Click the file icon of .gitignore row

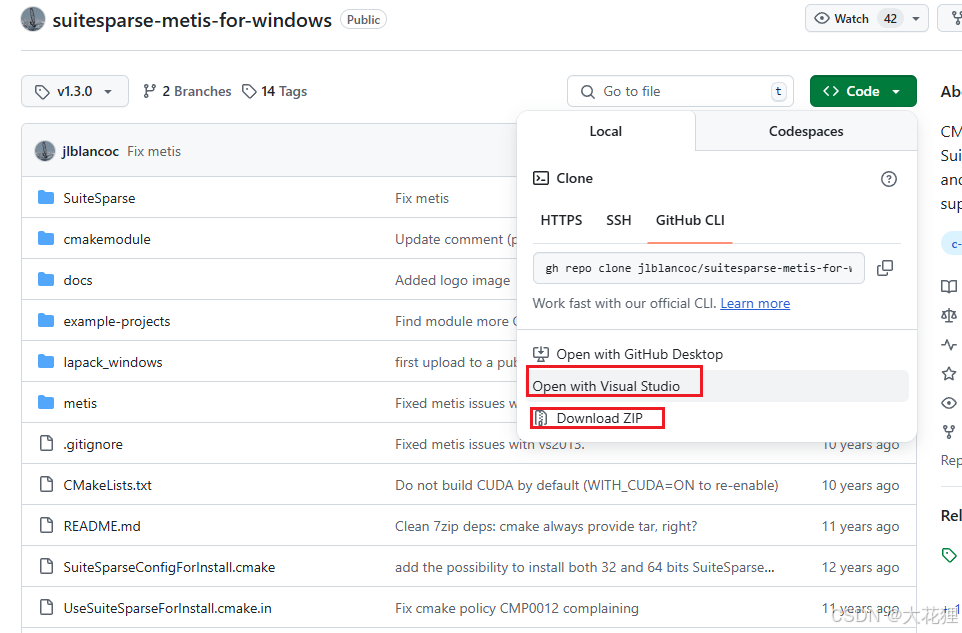coord(46,443)
